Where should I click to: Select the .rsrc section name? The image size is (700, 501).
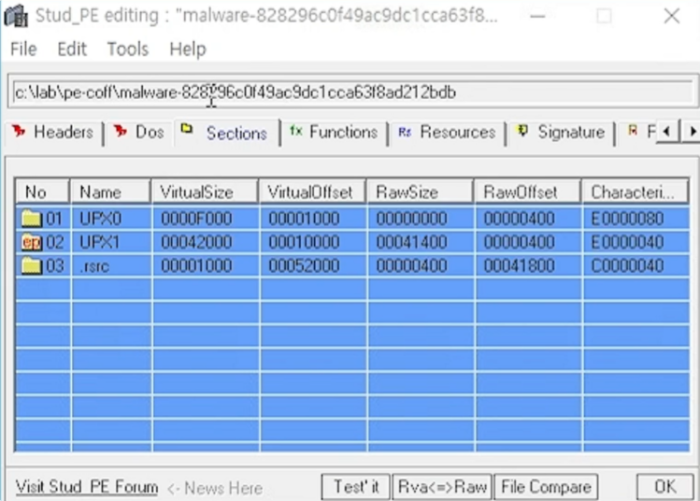tap(95, 266)
